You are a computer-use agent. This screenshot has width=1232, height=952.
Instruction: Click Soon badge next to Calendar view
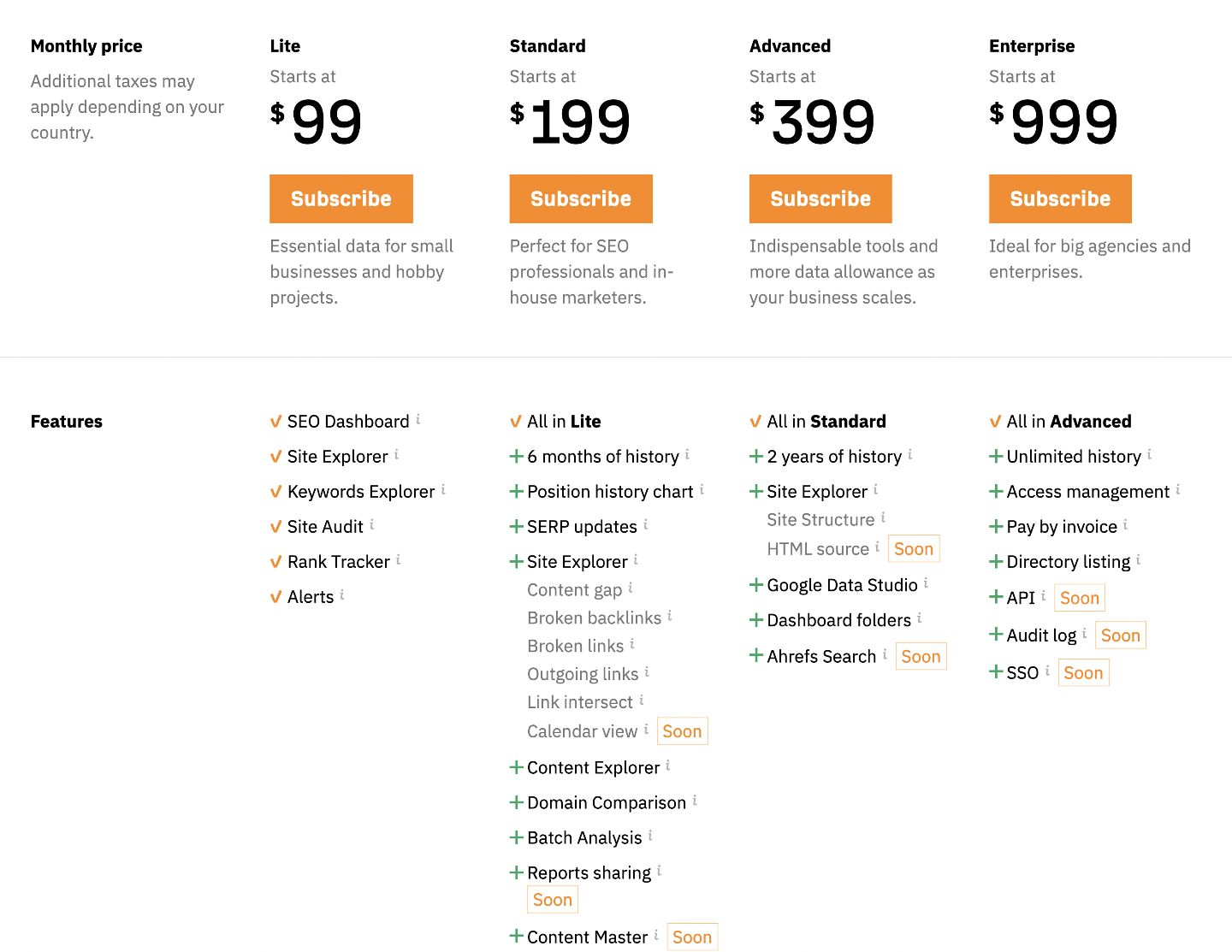[682, 731]
